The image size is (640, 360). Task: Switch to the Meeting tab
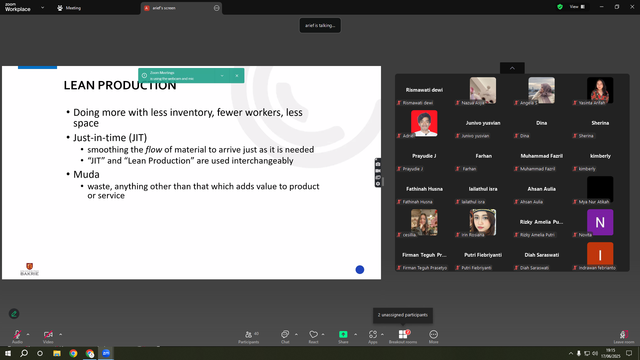pos(69,8)
